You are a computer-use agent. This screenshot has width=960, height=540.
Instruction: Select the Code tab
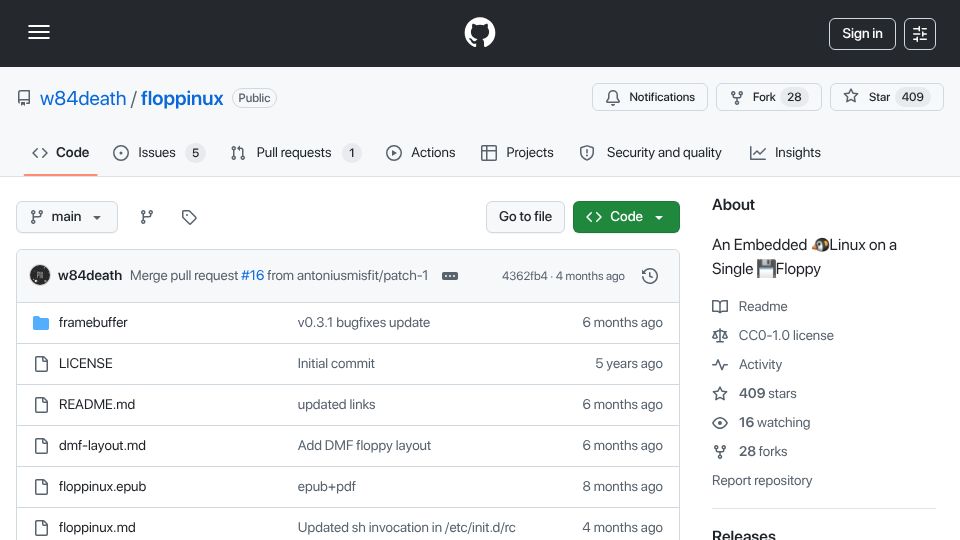(61, 152)
